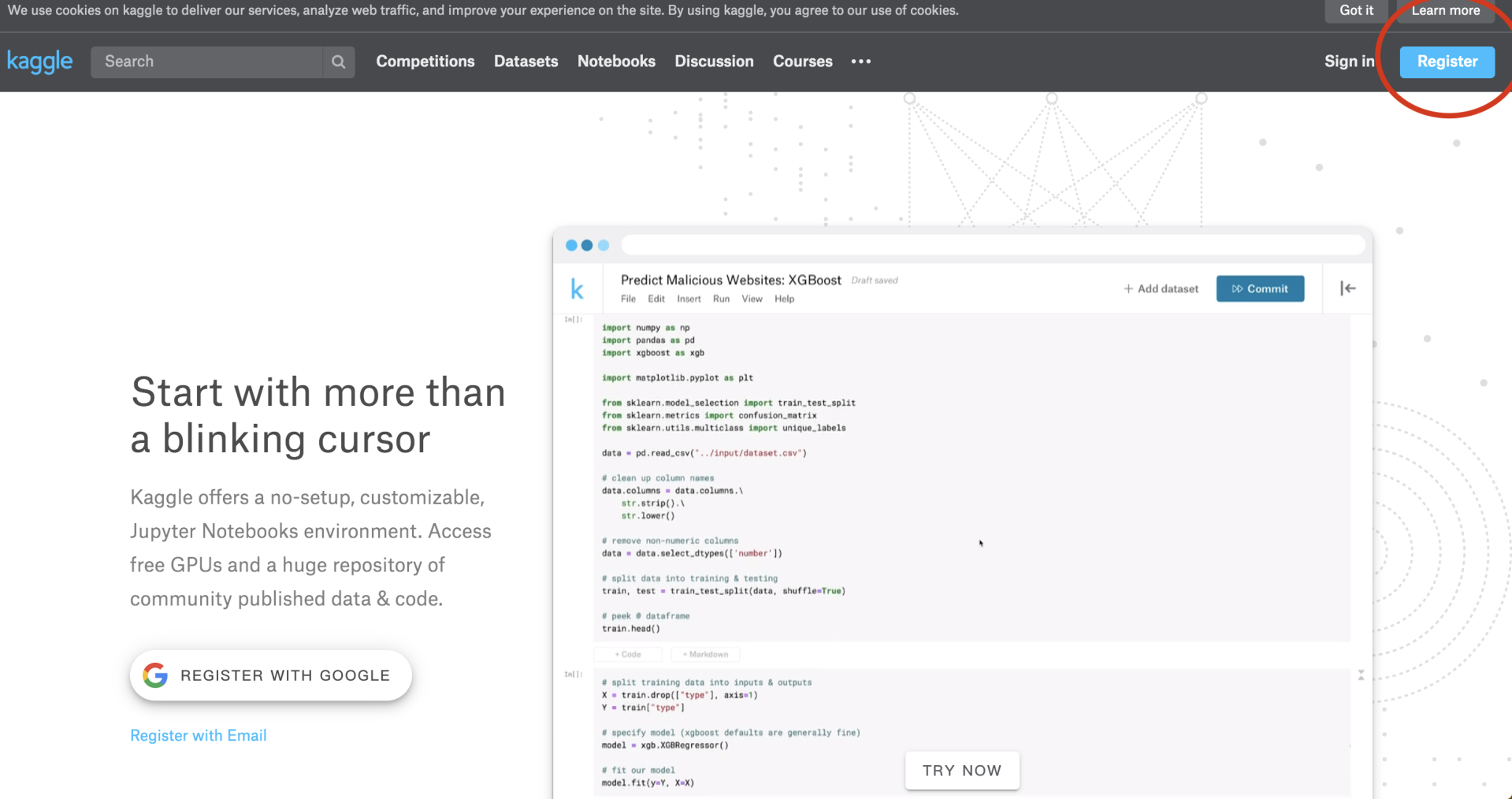1512x799 pixels.
Task: Open the more options ellipsis menu
Action: (x=861, y=61)
